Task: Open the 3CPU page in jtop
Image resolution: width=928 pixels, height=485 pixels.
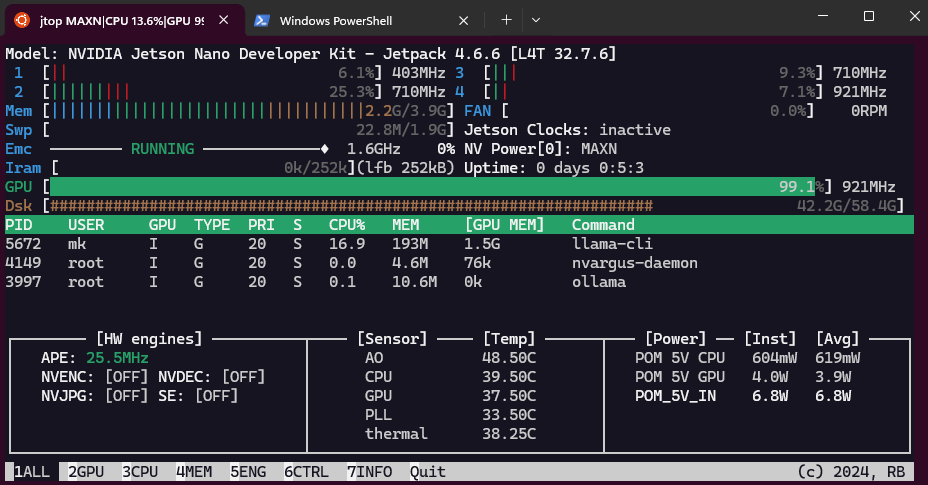Action: pyautogui.click(x=143, y=471)
